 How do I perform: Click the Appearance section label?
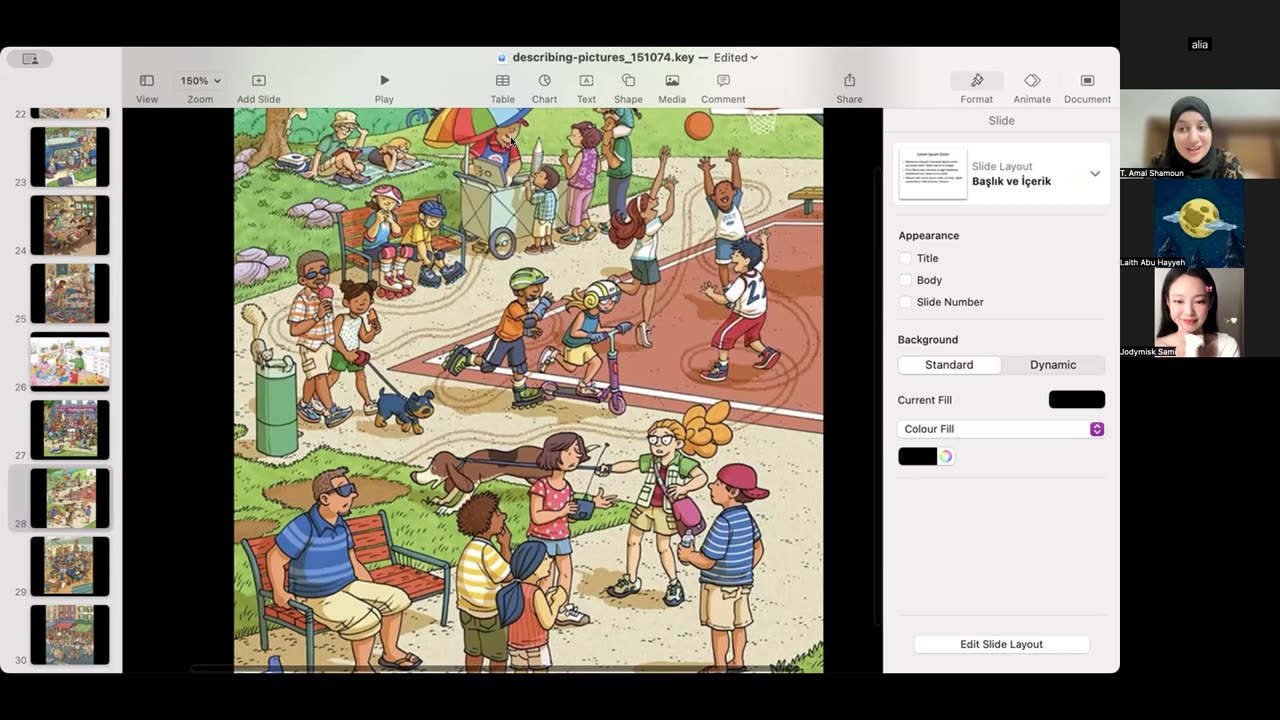pos(928,236)
